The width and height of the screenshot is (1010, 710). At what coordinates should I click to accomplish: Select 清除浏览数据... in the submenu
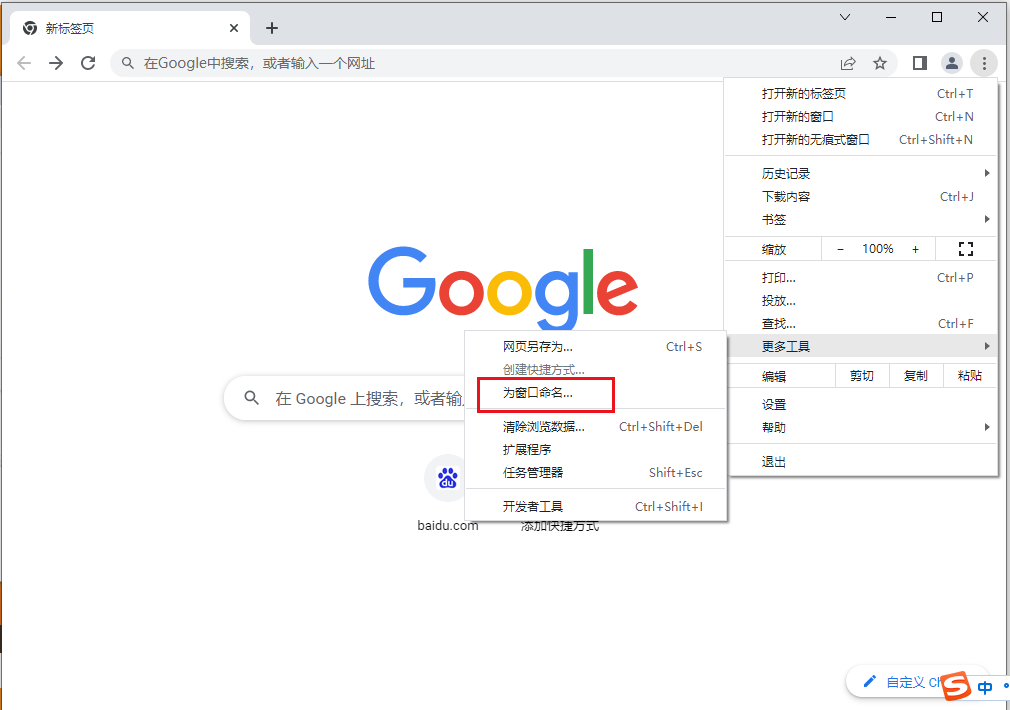[596, 427]
